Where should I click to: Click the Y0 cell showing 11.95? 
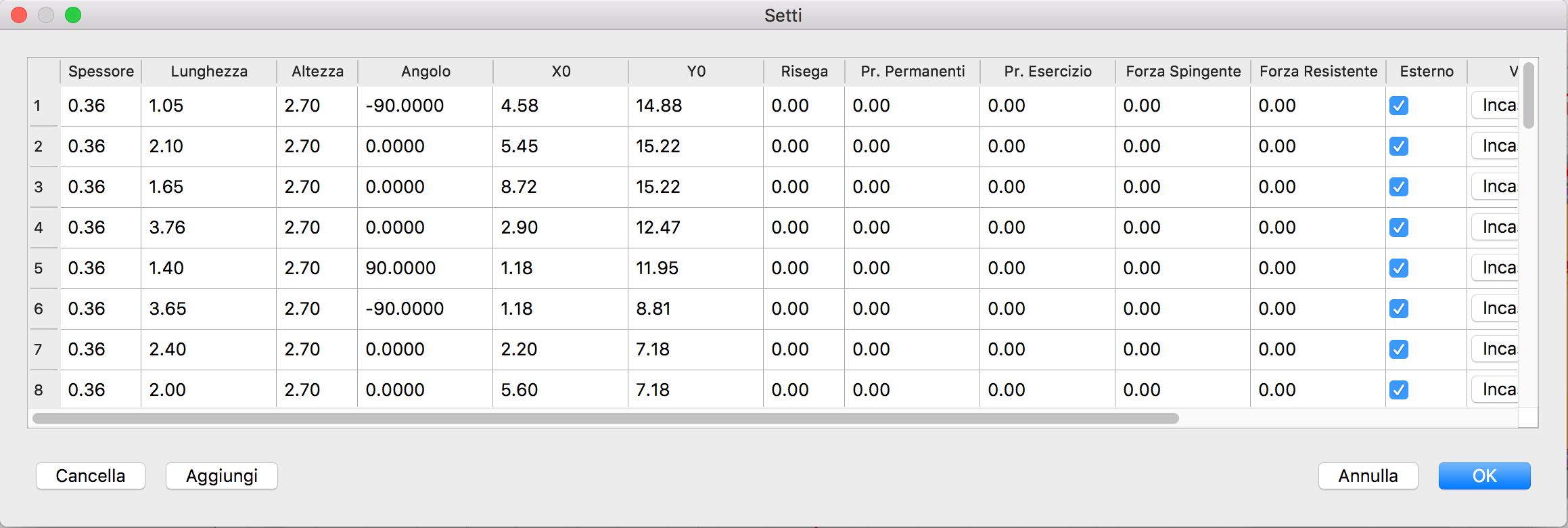coord(695,268)
